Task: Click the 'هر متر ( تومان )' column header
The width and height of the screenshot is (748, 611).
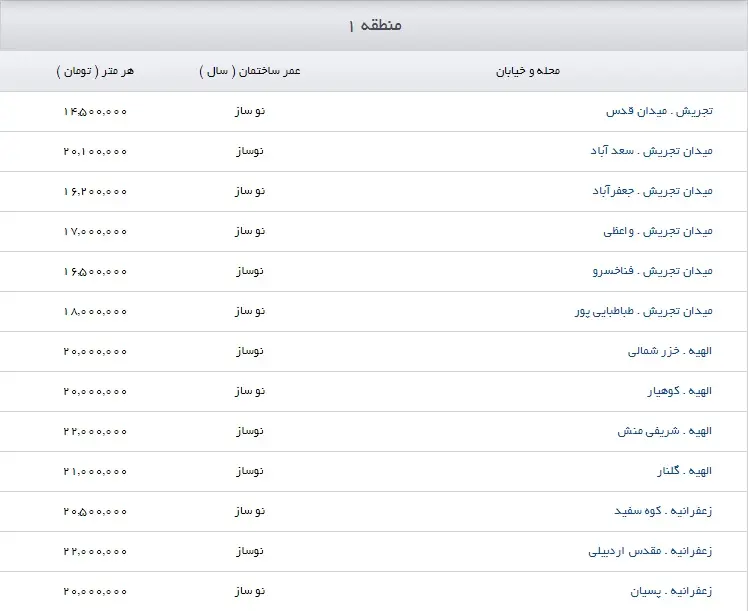Action: click(95, 71)
